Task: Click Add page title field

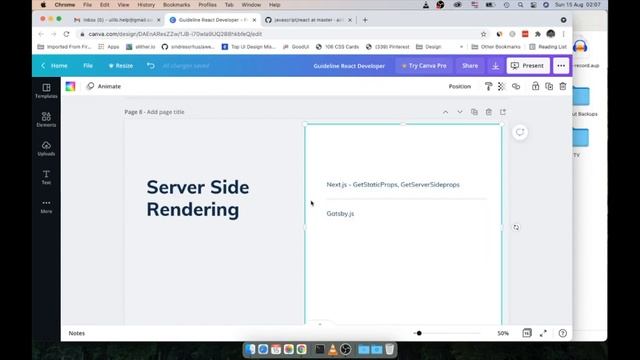Action: 165,112
